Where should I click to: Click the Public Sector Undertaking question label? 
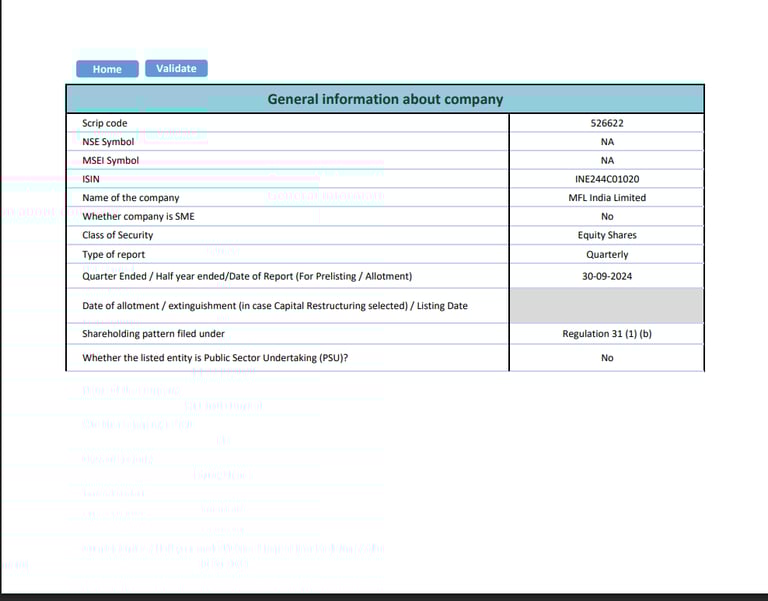[215, 358]
